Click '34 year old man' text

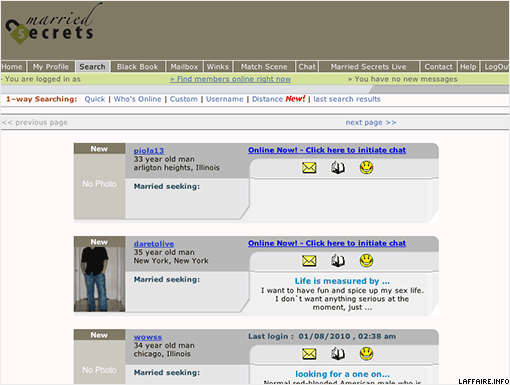[x=164, y=345]
